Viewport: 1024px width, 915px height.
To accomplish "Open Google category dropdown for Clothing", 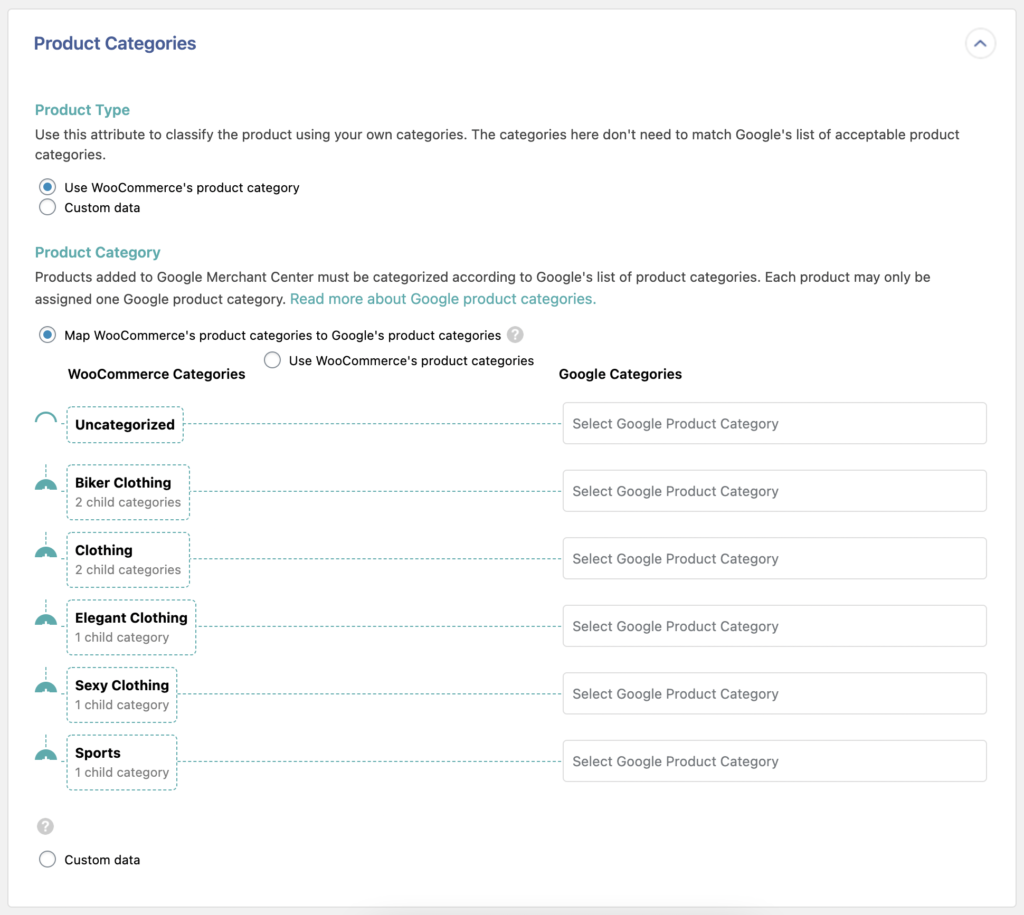I will click(774, 558).
